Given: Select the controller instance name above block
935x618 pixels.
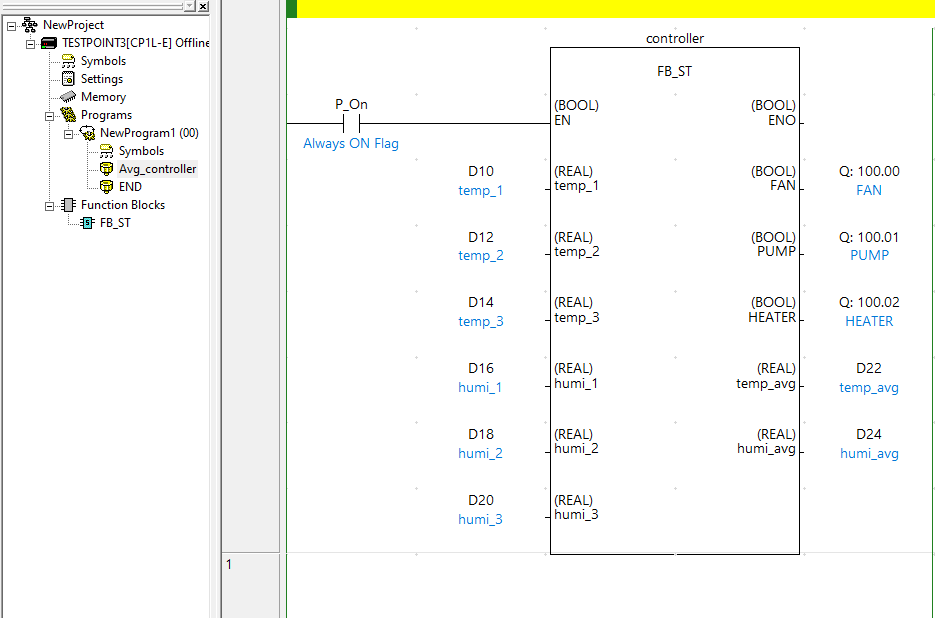Looking at the screenshot, I should click(x=675, y=38).
